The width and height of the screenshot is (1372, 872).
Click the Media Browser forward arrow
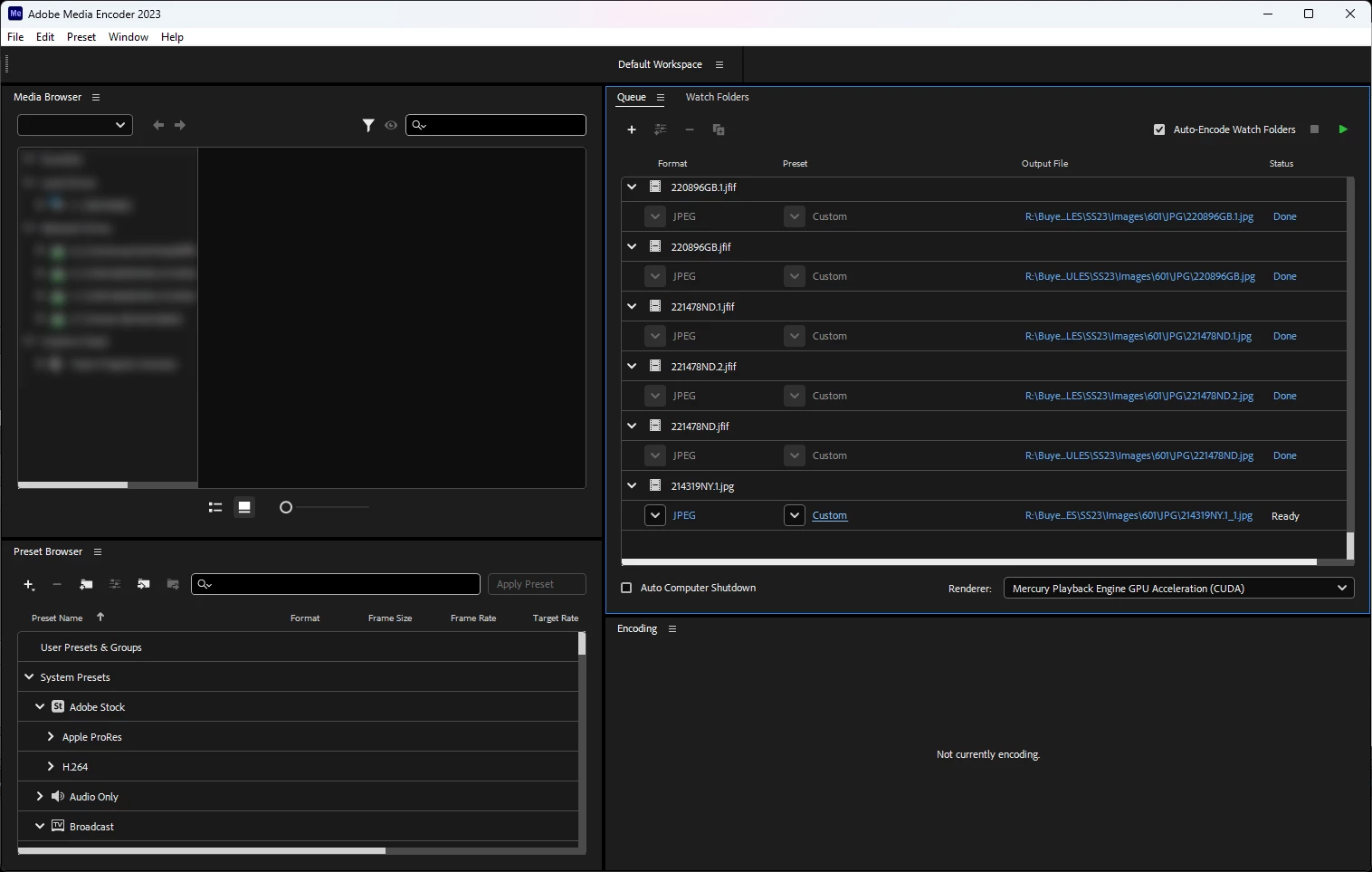[x=180, y=125]
